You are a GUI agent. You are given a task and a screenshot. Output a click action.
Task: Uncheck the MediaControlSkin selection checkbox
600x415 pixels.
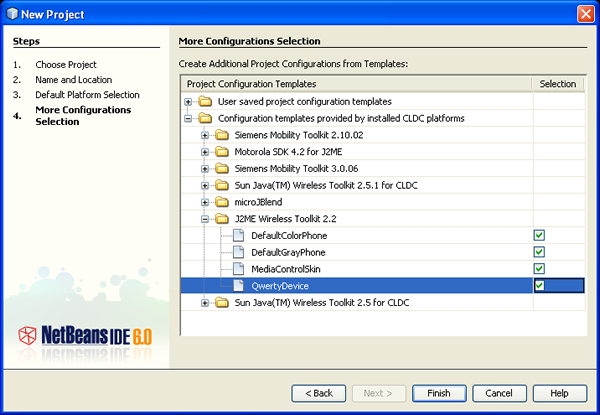pos(539,269)
